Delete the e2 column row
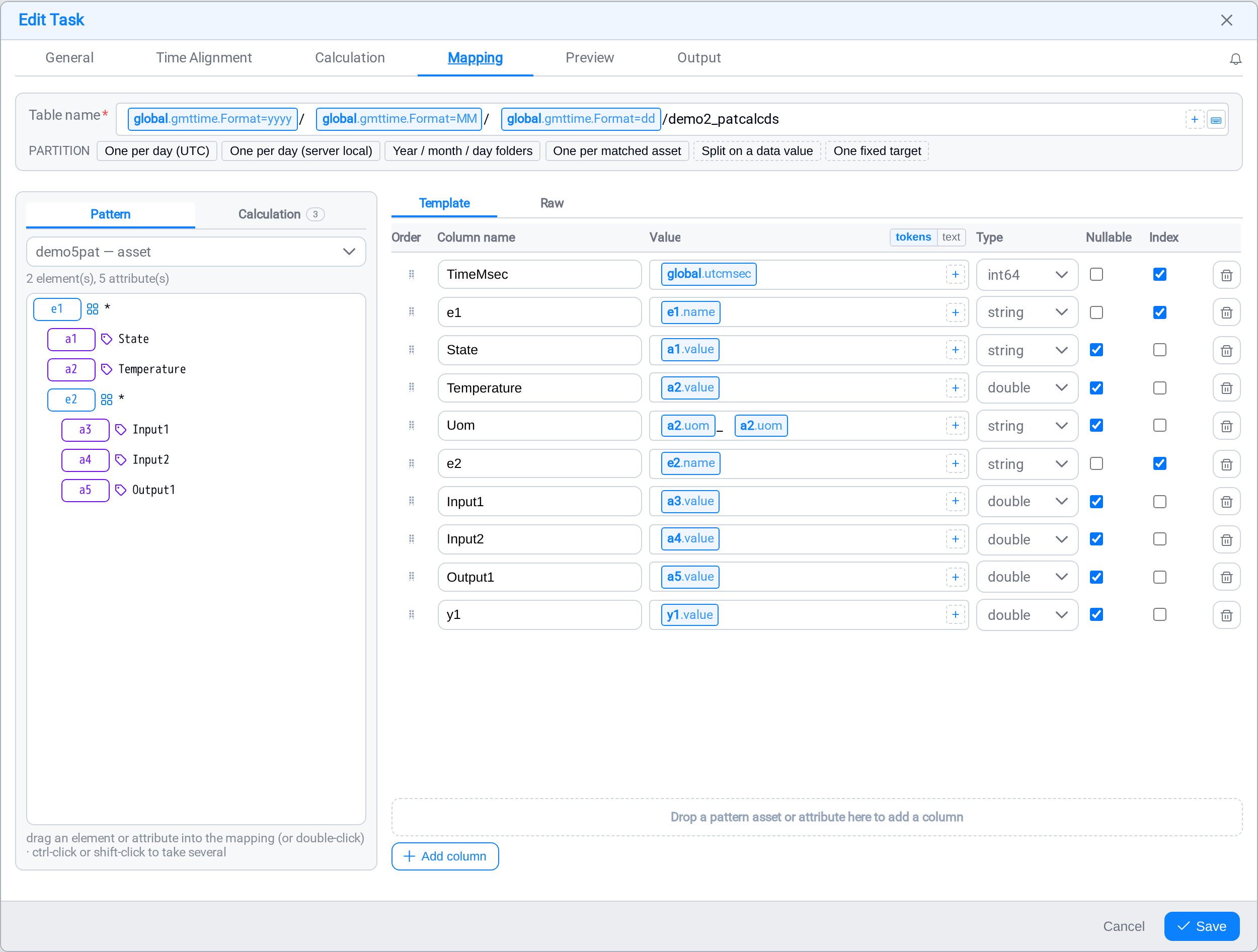 coord(1226,464)
